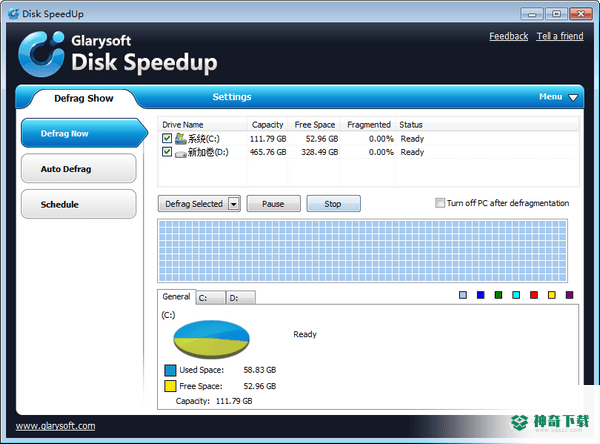Visit the www.glarysoft.com link
This screenshot has height=444, width=600.
click(x=55, y=426)
